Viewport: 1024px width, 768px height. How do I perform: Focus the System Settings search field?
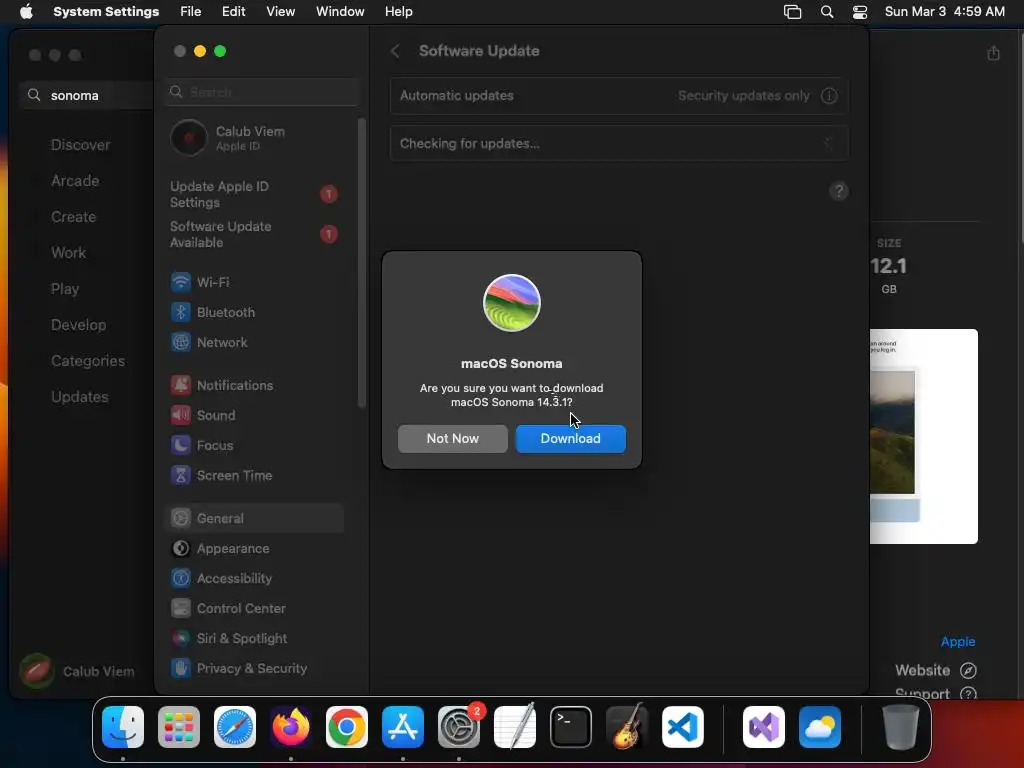pyautogui.click(x=261, y=91)
